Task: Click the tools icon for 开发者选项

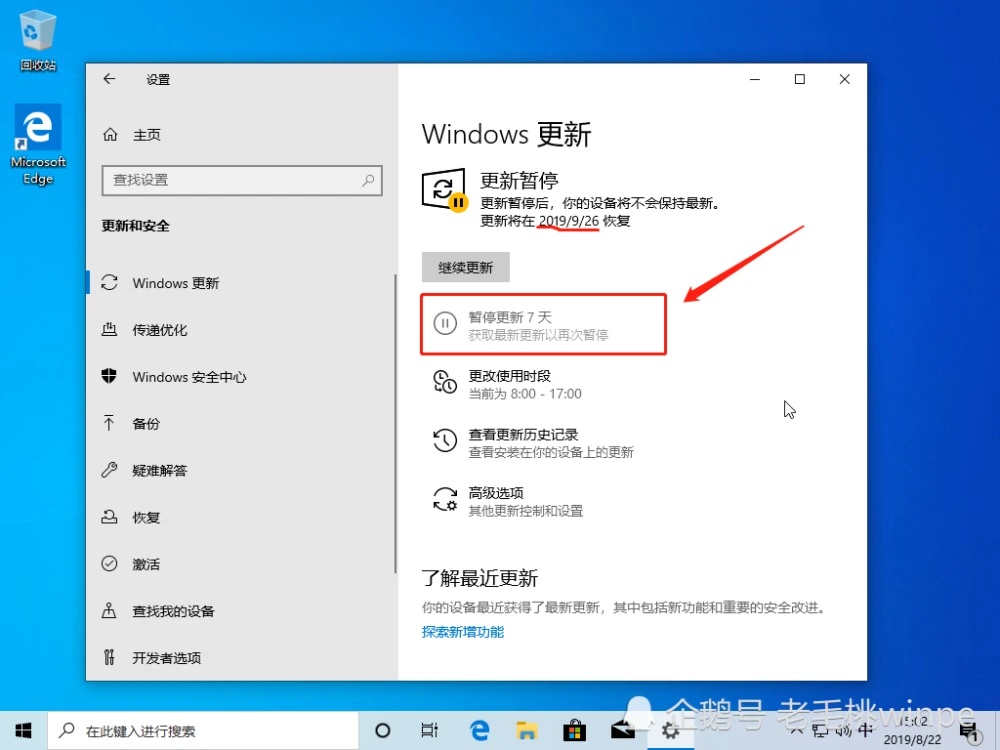Action: 109,657
